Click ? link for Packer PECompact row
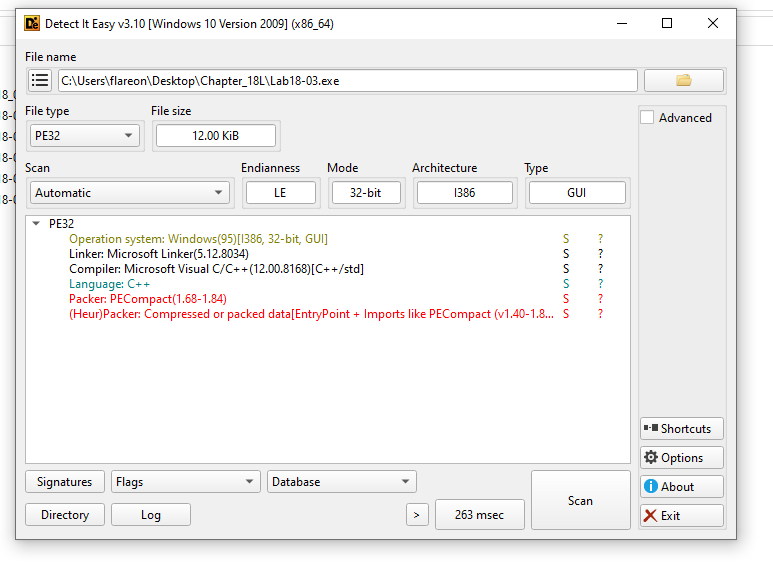773x566 pixels. click(600, 299)
